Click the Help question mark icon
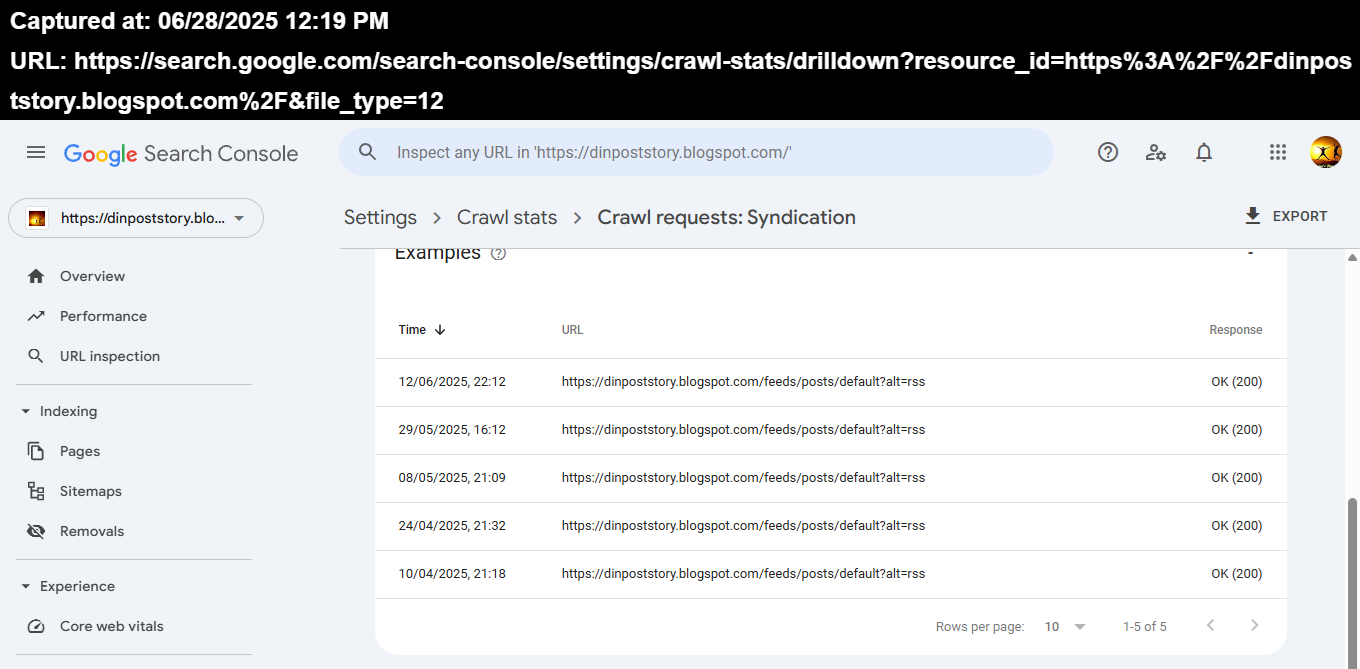 coord(1108,152)
